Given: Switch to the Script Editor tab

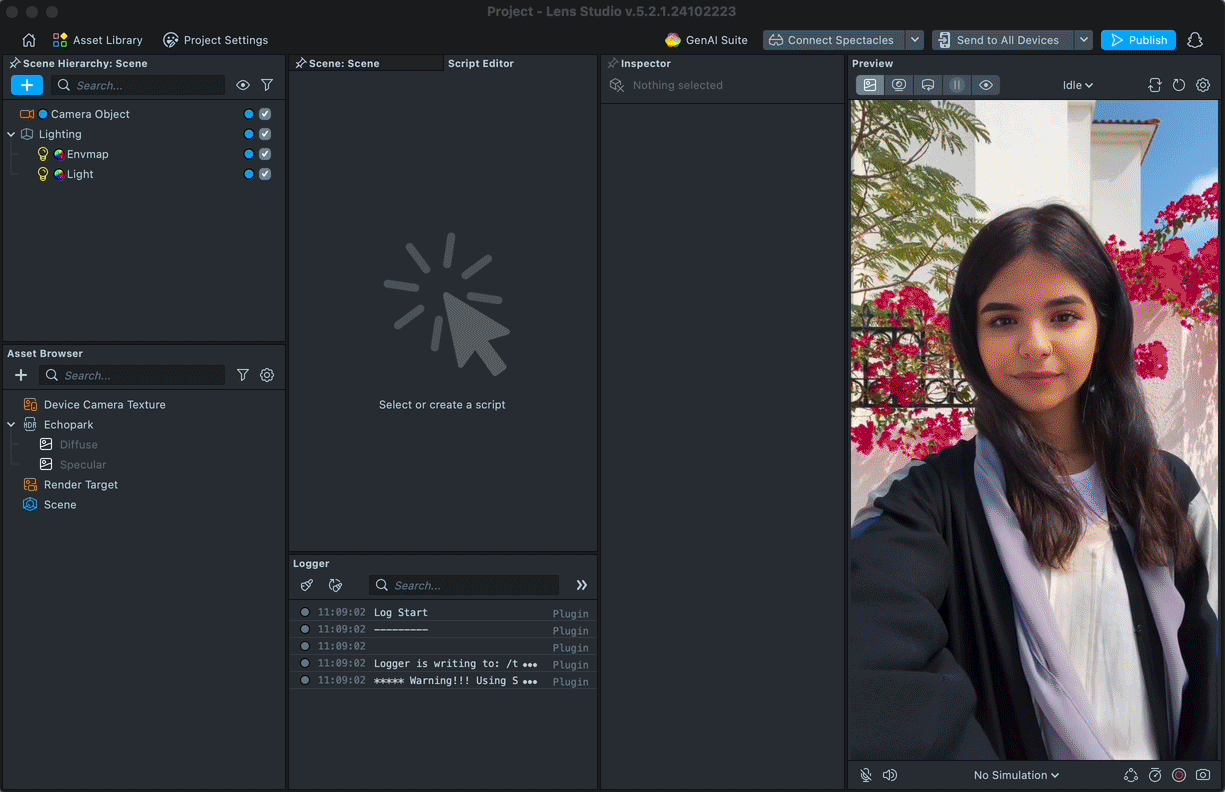Looking at the screenshot, I should click(481, 63).
